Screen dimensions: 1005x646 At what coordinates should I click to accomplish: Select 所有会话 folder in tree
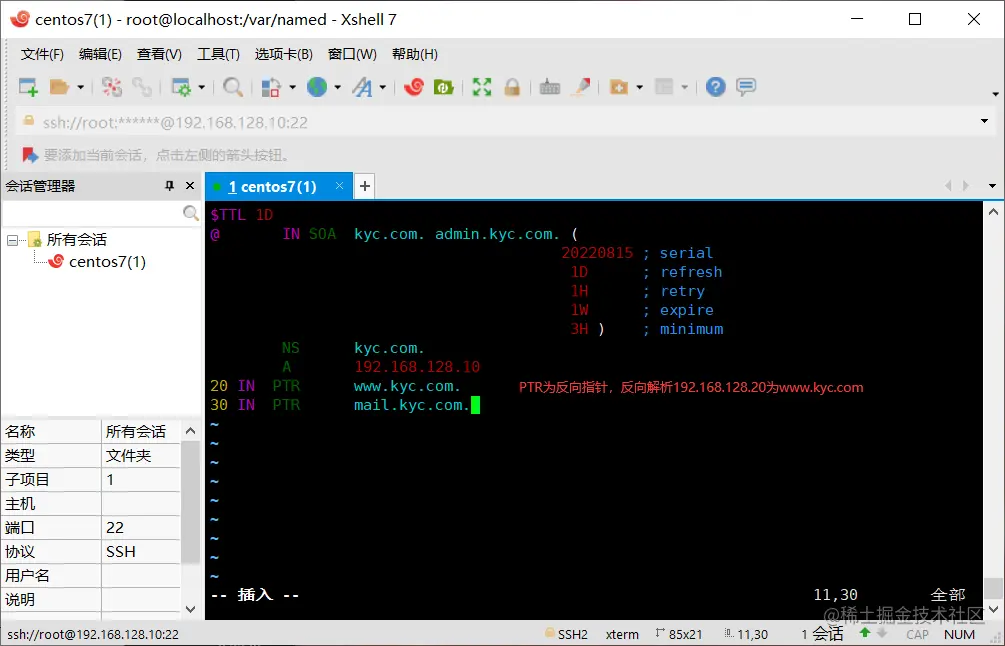click(x=76, y=240)
